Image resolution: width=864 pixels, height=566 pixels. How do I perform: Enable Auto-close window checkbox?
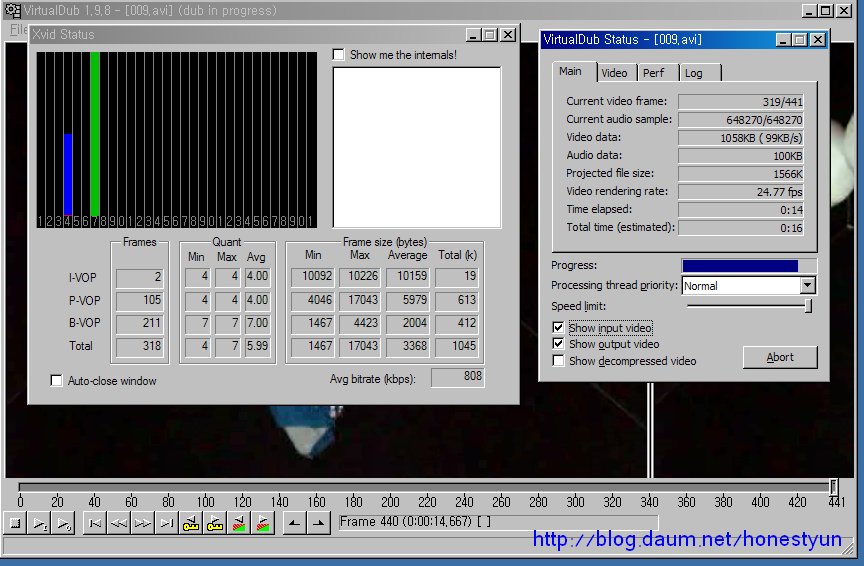tap(56, 380)
